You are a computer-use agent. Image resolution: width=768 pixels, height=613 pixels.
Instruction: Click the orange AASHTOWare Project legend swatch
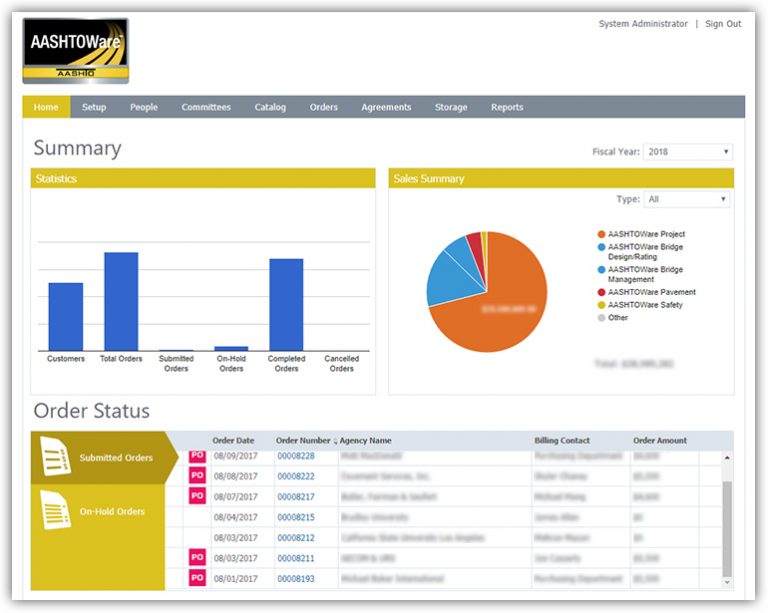pyautogui.click(x=600, y=234)
